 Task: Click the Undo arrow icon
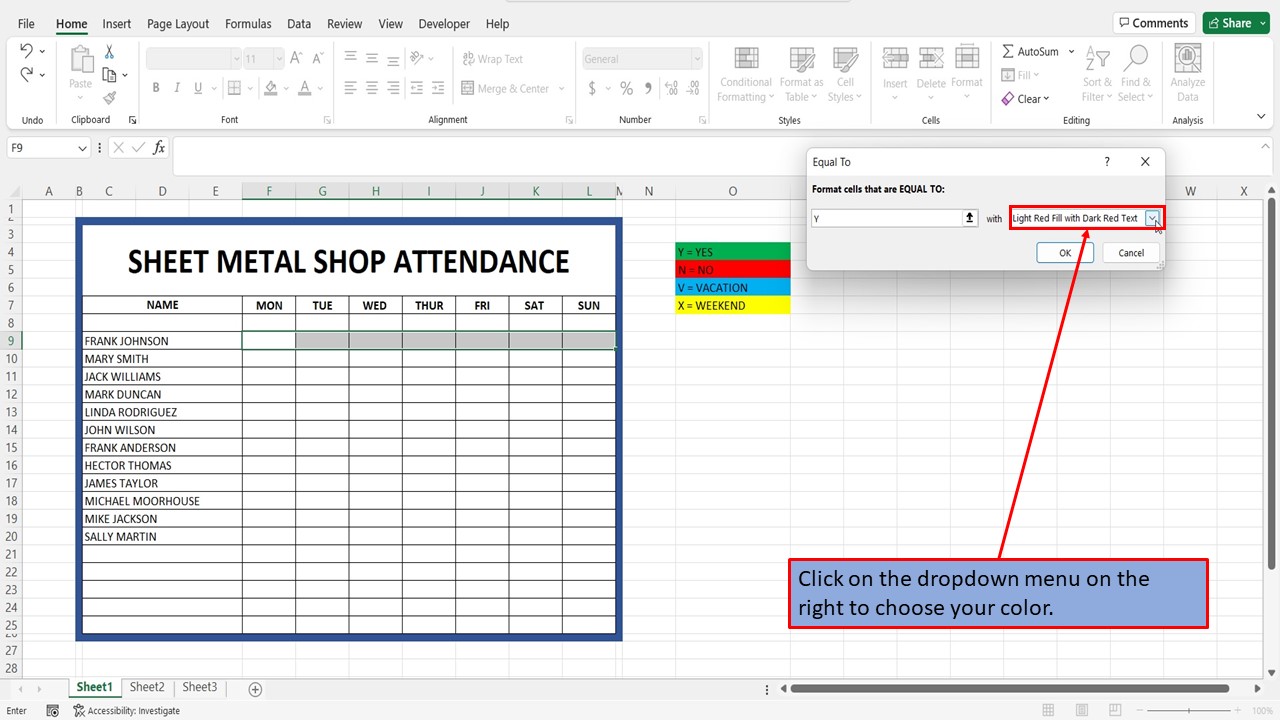(x=26, y=51)
